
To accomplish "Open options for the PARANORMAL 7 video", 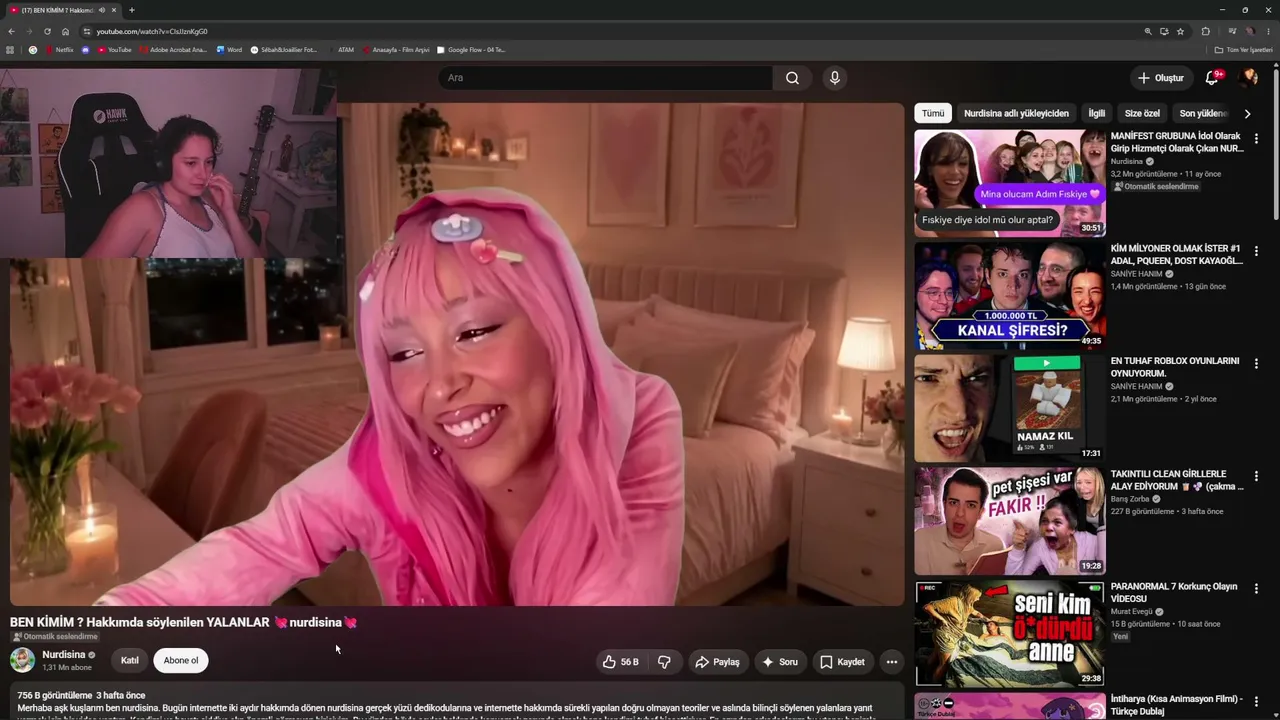I will click(1256, 589).
